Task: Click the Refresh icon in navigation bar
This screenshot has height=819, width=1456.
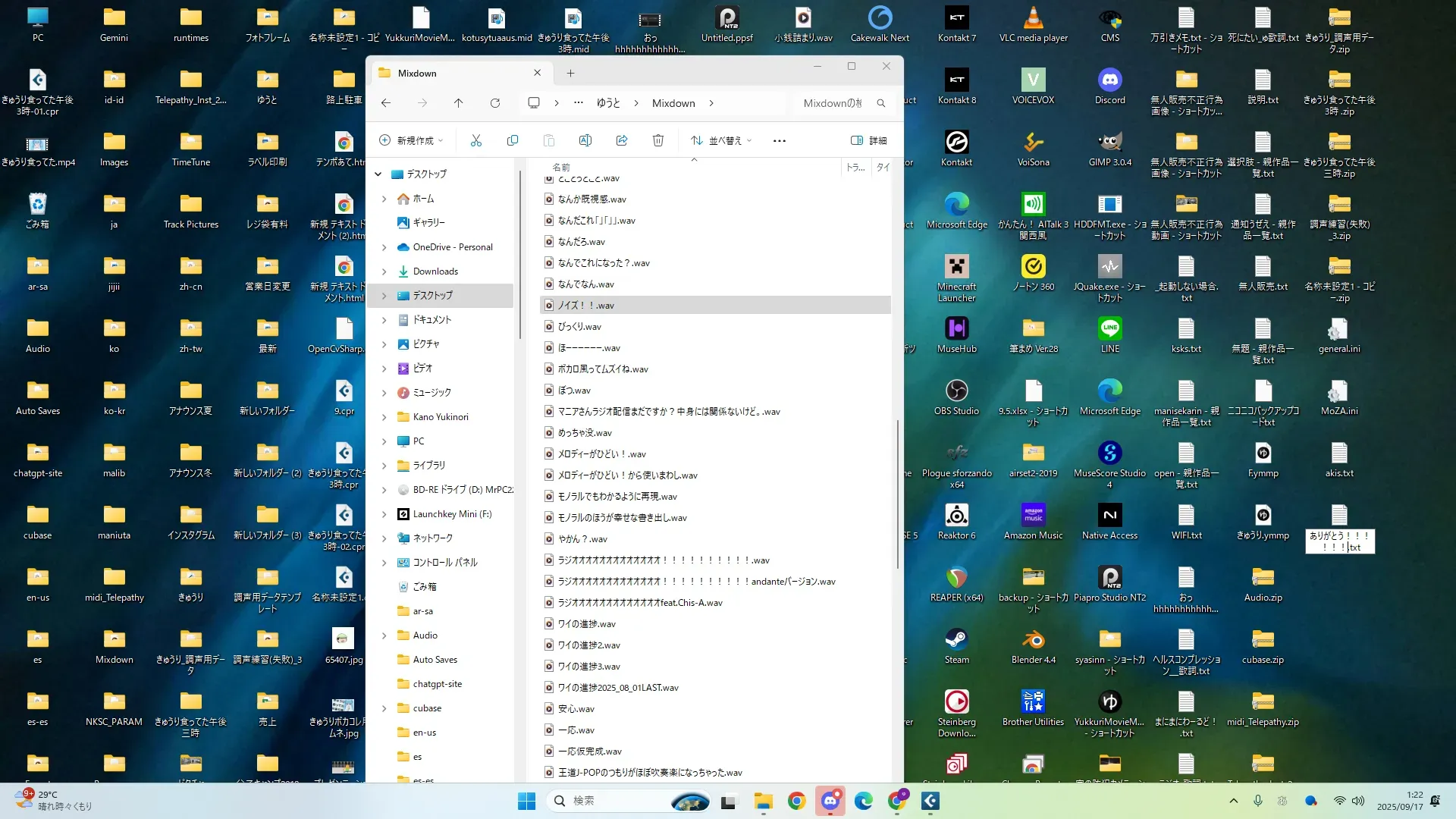Action: pos(495,103)
